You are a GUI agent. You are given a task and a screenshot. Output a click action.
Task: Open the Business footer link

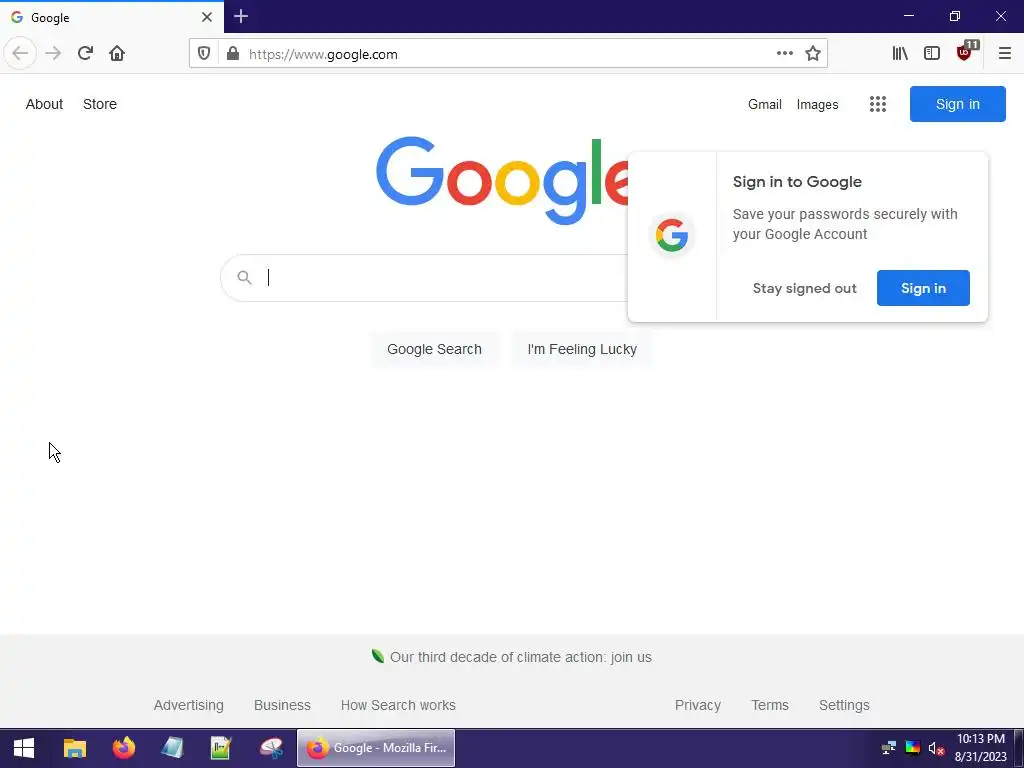pos(282,705)
